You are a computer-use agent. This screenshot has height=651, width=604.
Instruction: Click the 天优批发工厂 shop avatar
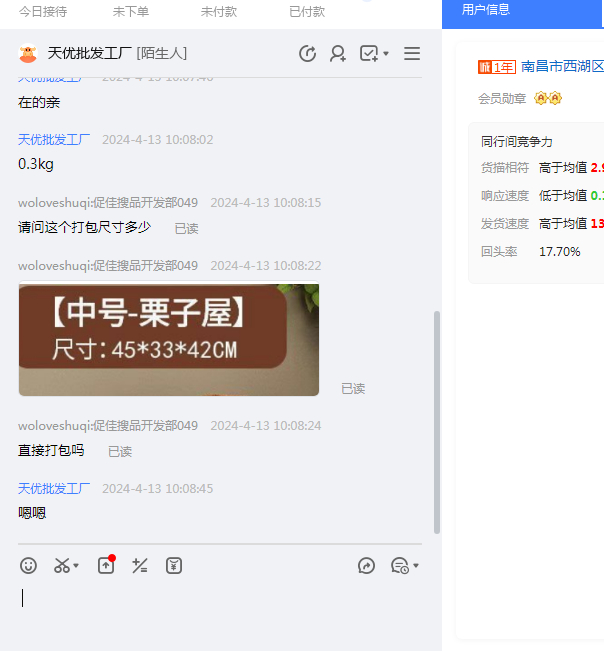pos(28,54)
